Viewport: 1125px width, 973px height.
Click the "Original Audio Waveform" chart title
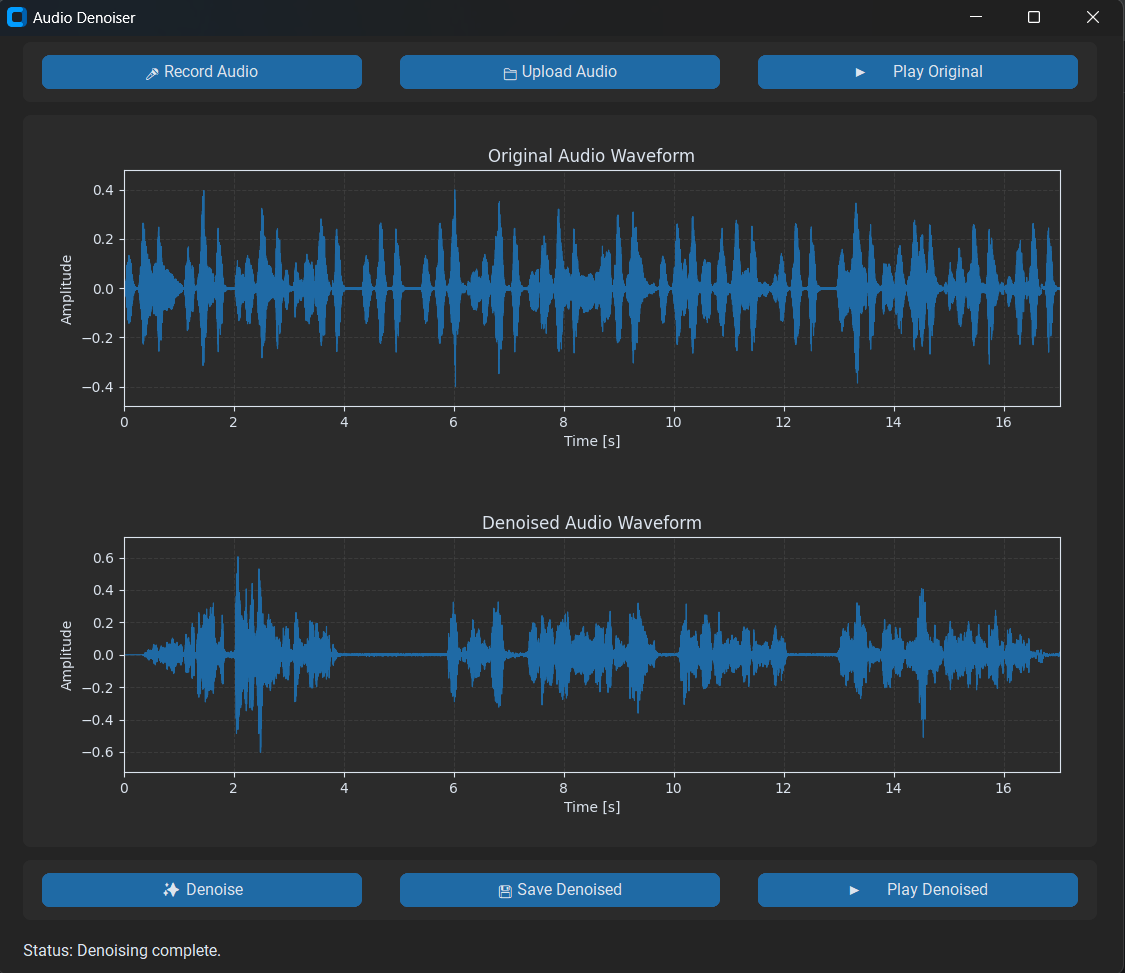[x=591, y=156]
